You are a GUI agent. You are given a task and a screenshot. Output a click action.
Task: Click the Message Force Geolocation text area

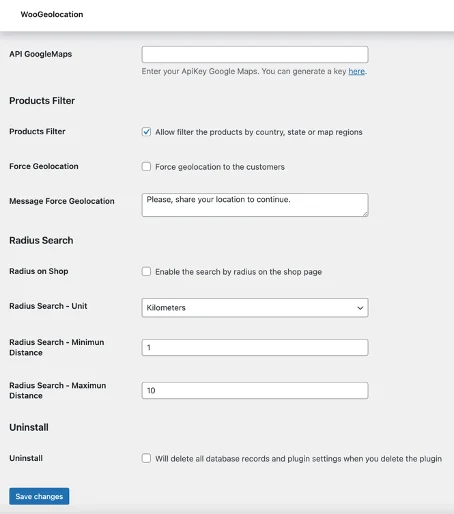[x=255, y=205]
